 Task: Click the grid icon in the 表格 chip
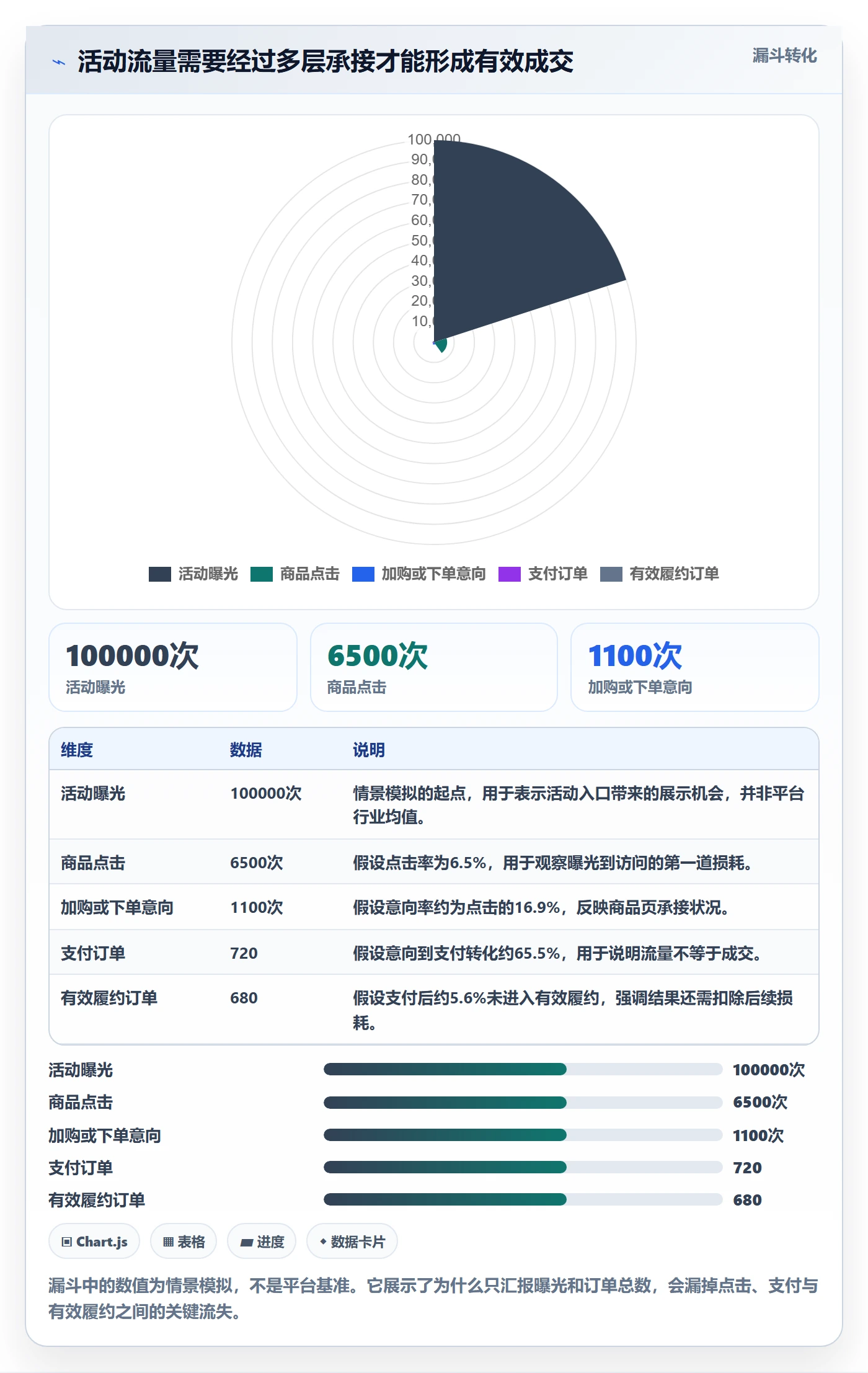click(168, 1242)
